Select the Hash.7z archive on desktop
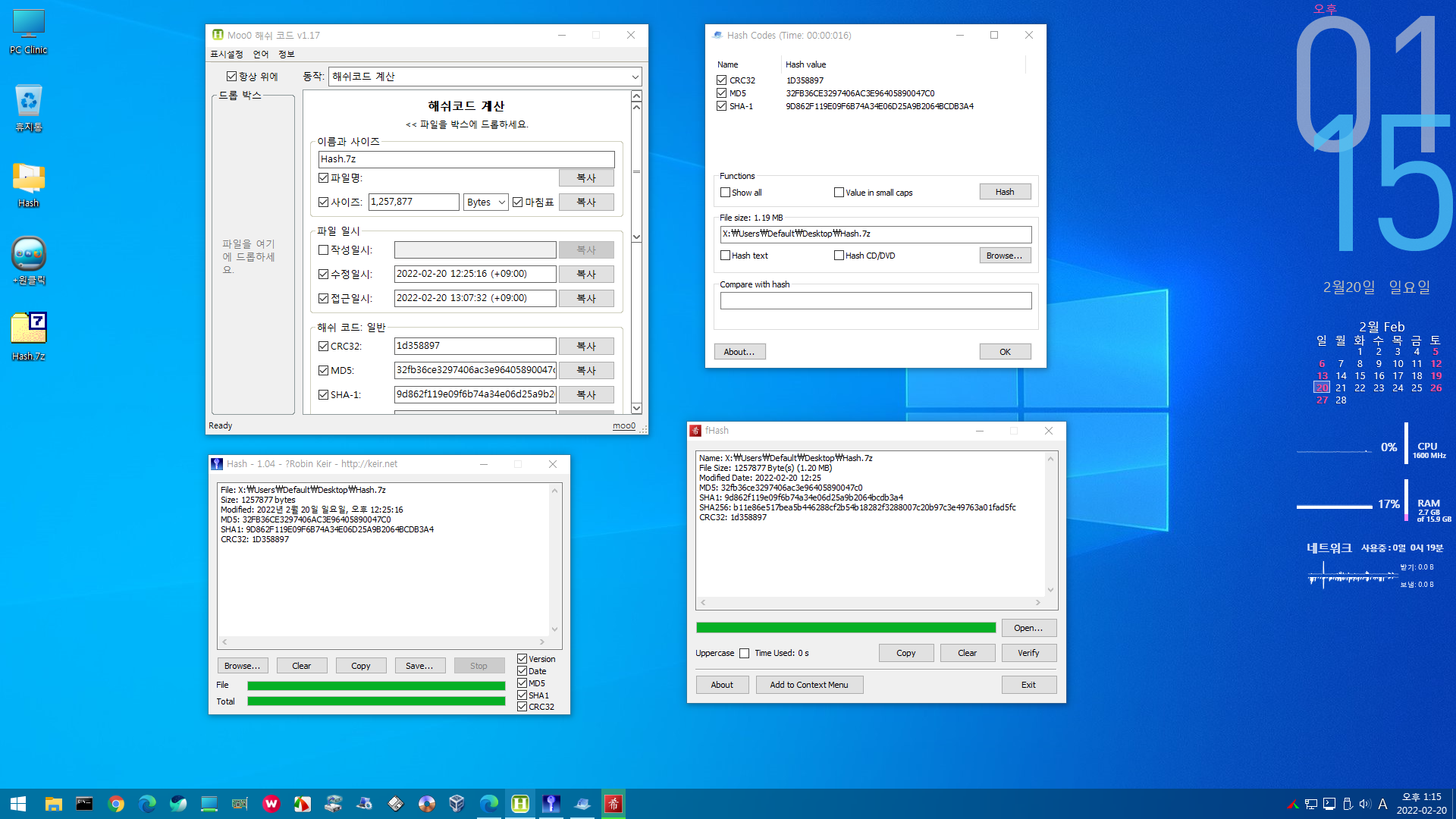The image size is (1456, 819). coord(29,337)
